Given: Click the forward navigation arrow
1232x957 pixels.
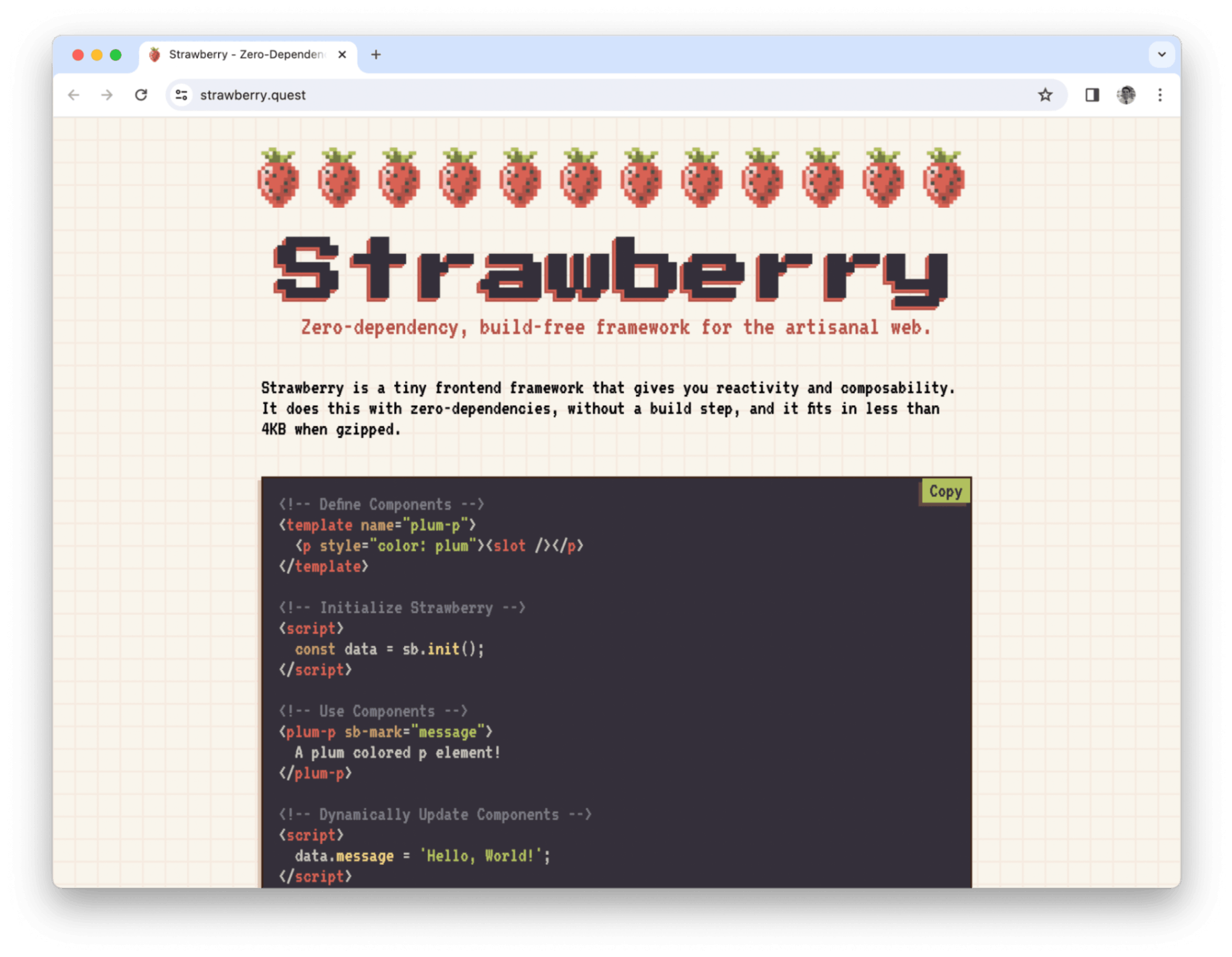Looking at the screenshot, I should (108, 95).
